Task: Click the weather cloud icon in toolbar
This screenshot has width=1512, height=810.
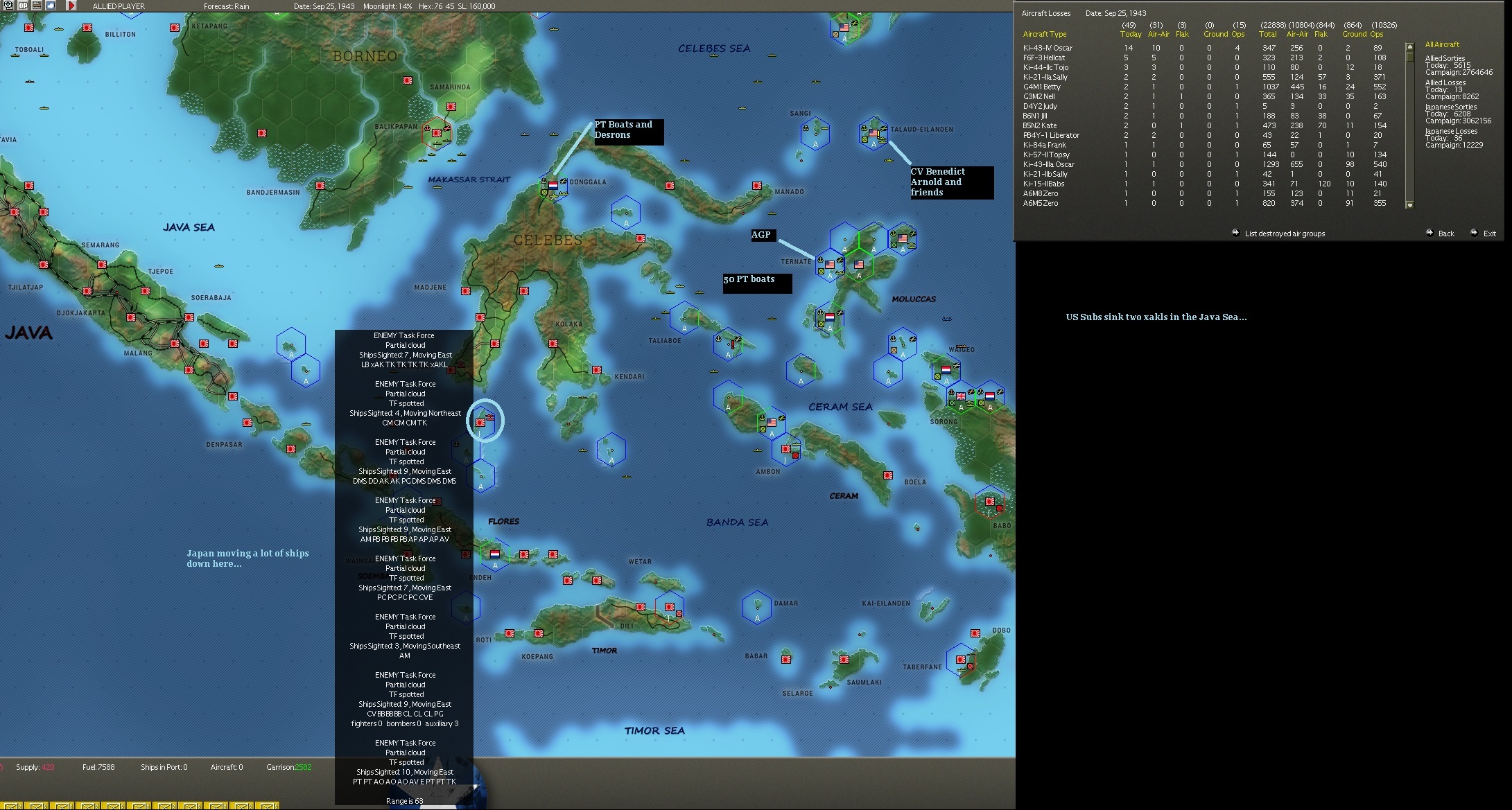Action: point(51,6)
